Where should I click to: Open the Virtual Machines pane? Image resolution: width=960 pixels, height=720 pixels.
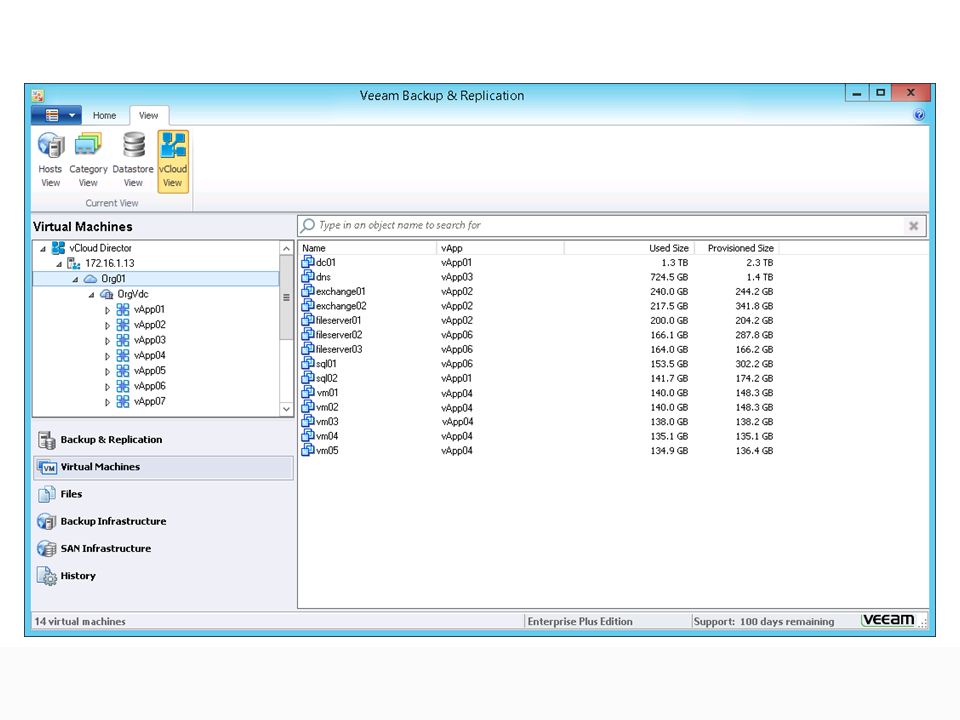coord(163,467)
